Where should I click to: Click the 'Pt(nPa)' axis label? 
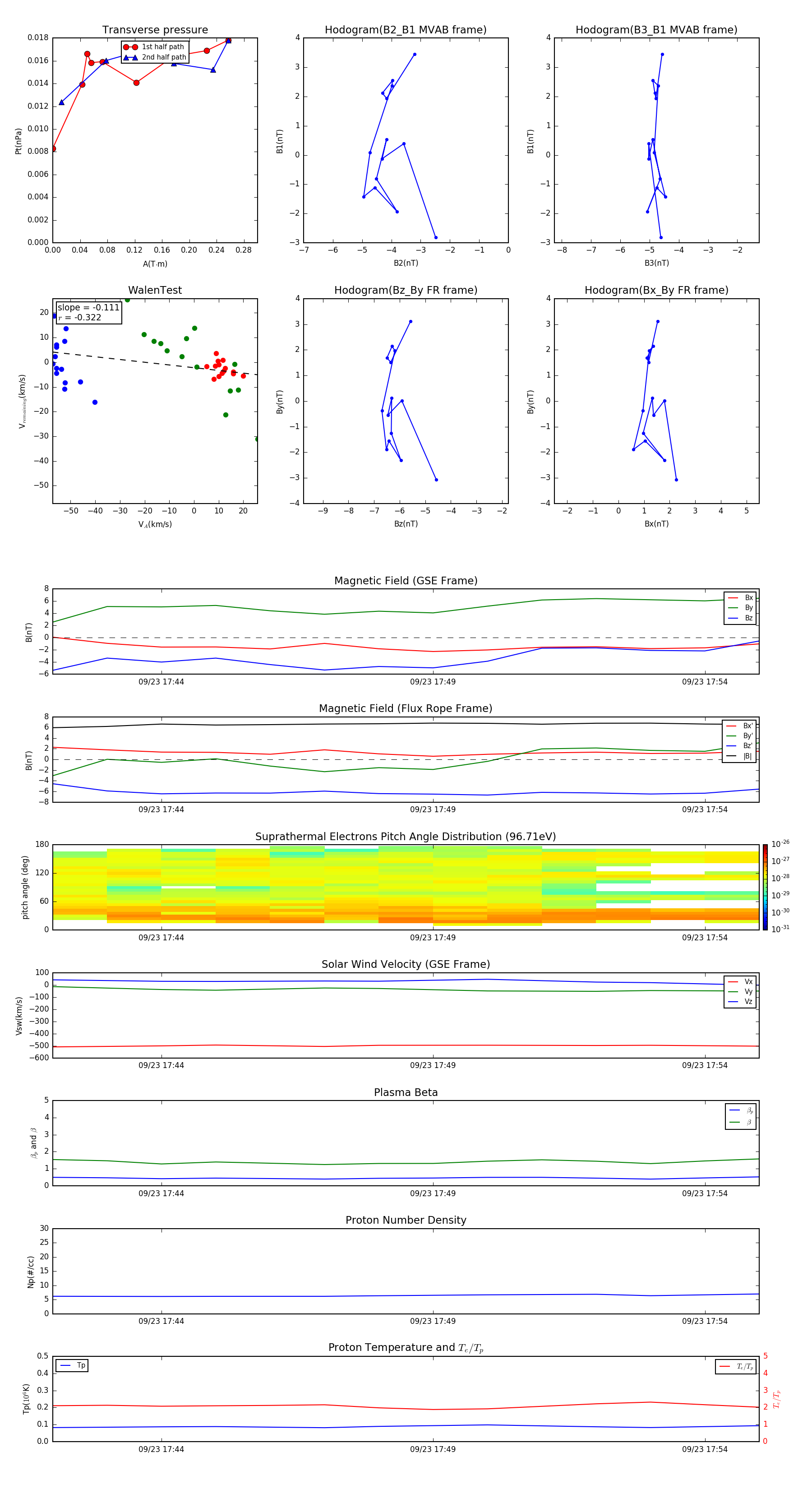click(x=18, y=141)
